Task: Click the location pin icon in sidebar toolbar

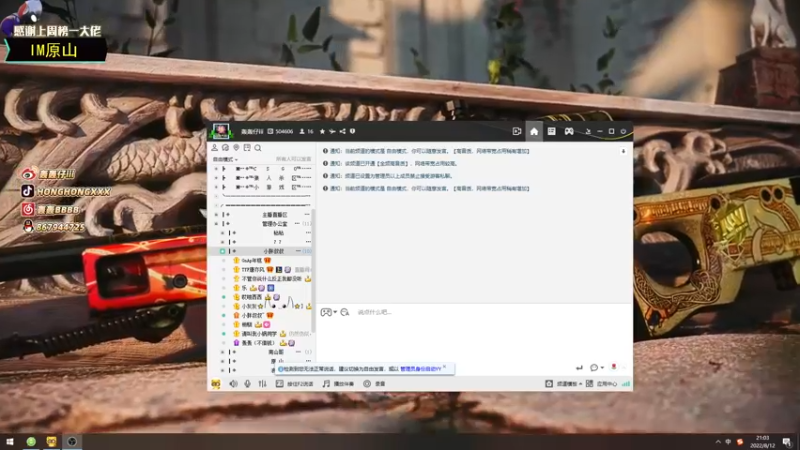Action: click(236, 147)
